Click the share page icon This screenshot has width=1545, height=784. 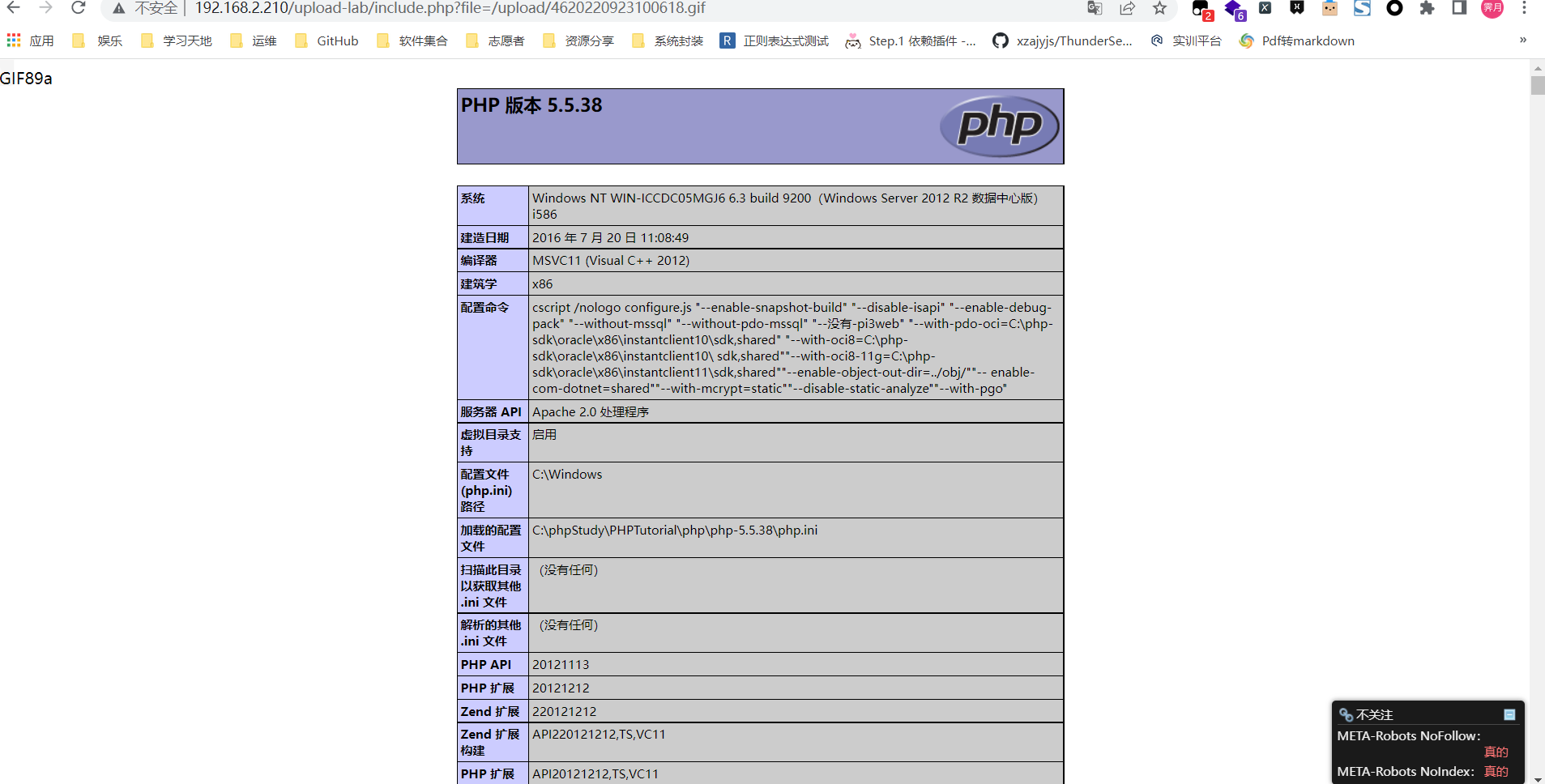(1127, 8)
